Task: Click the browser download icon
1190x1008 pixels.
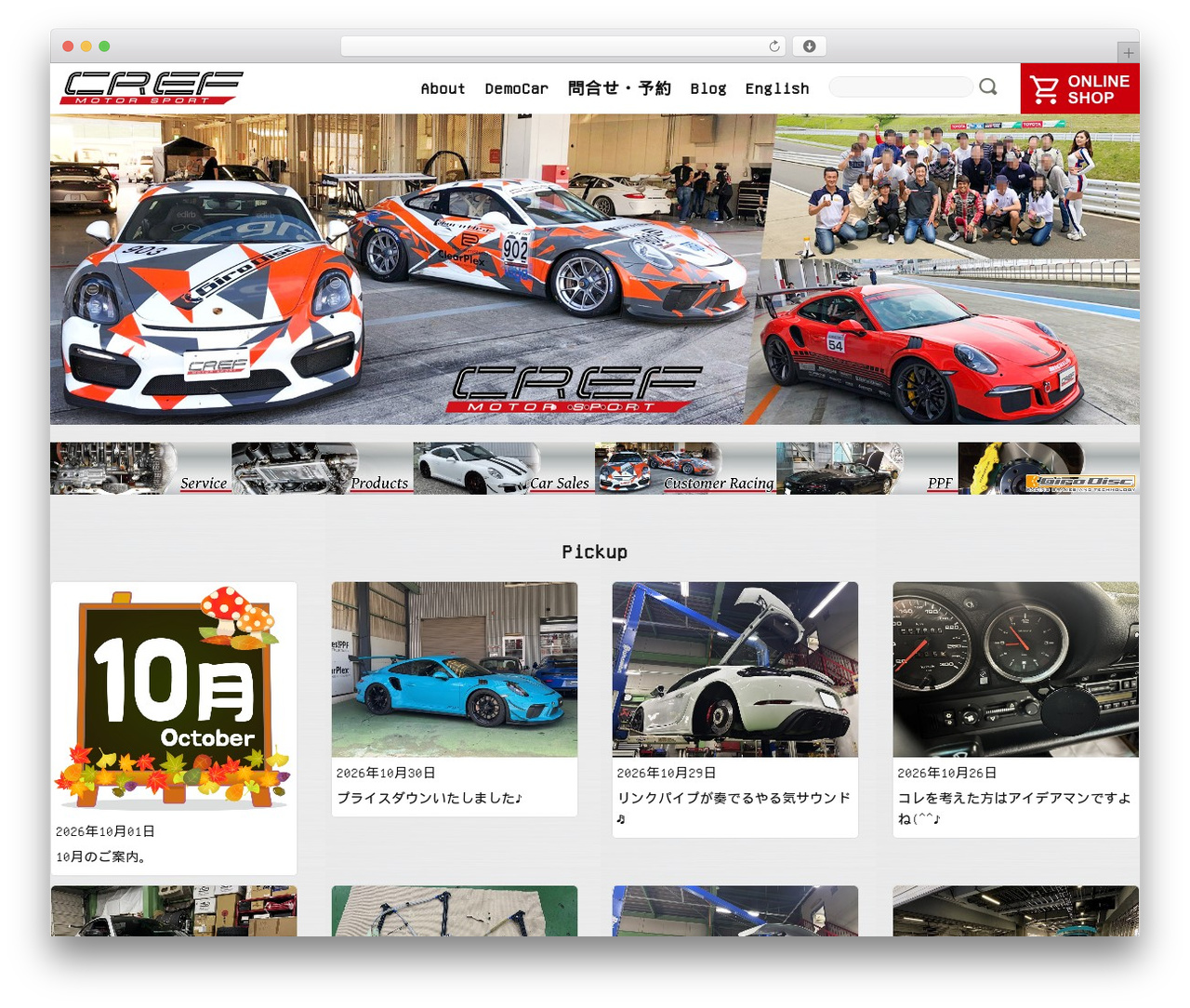Action: click(x=810, y=46)
